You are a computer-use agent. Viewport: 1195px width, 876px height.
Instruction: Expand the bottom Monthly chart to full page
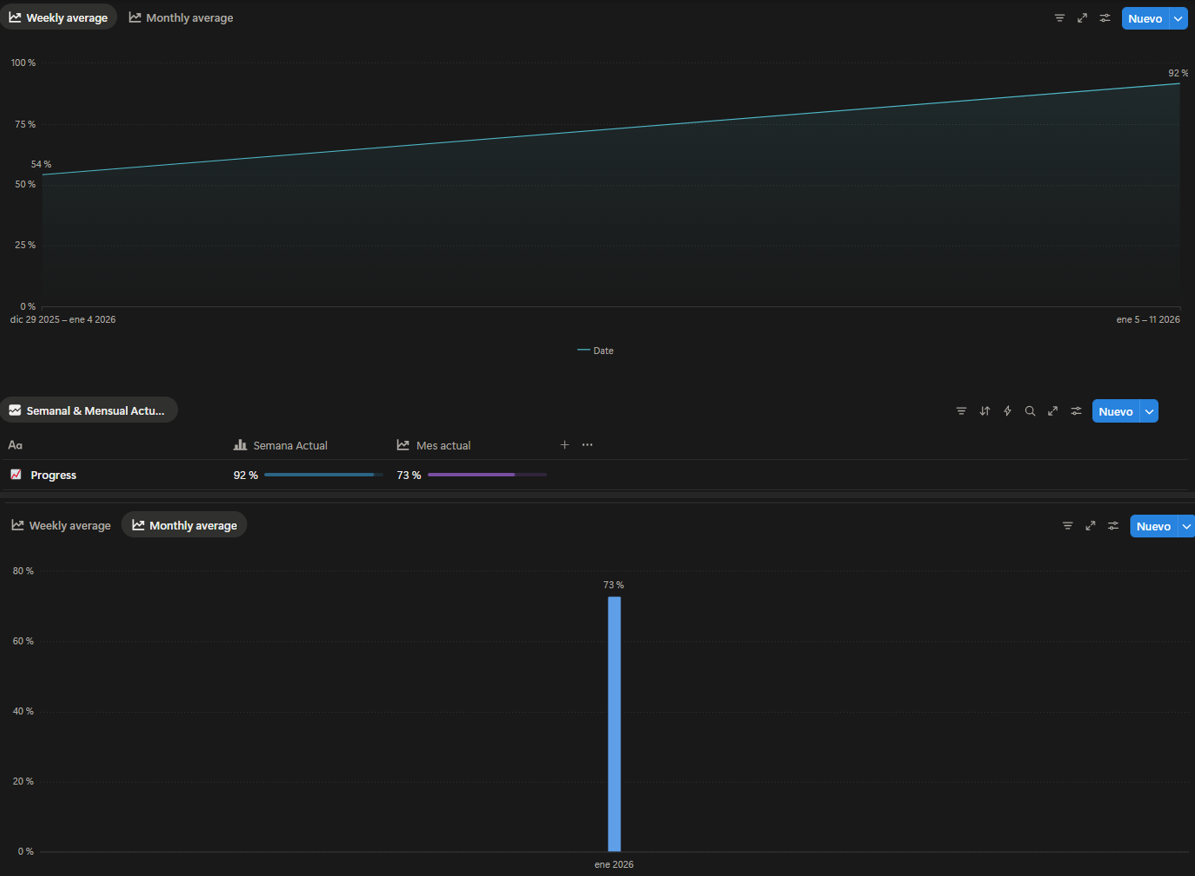pos(1090,526)
